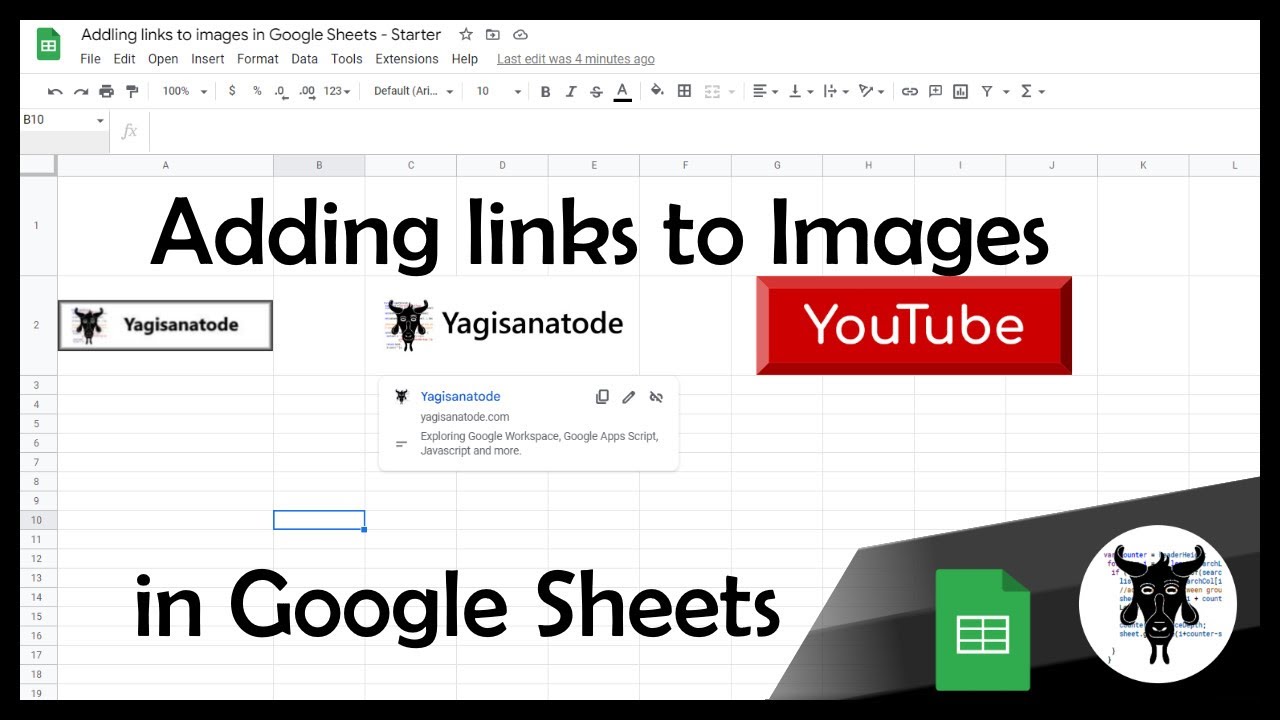Redo the last action
Screen dimensions: 1280x720
coord(81,91)
